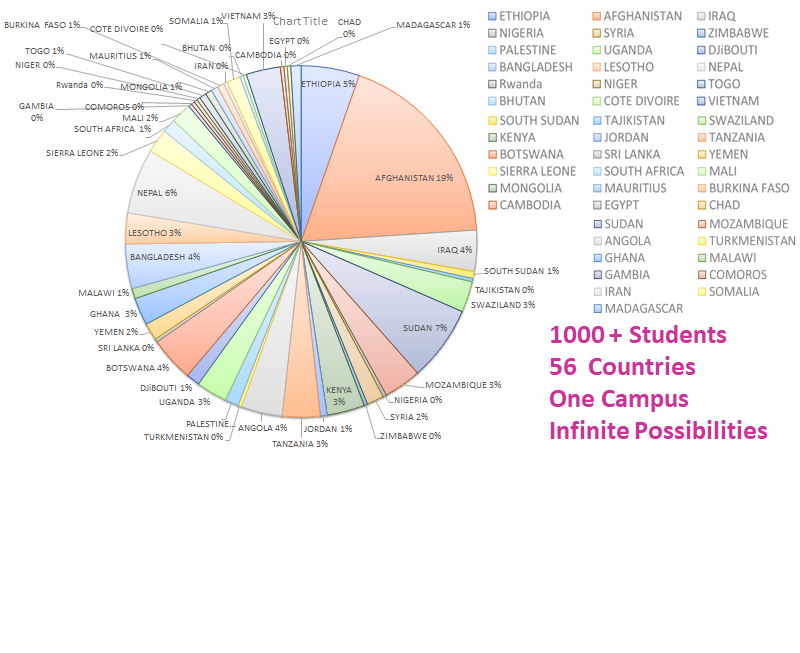Click the "MOZAMBIQUE 3%" data label
Viewport: 800px width, 653px height.
463,385
